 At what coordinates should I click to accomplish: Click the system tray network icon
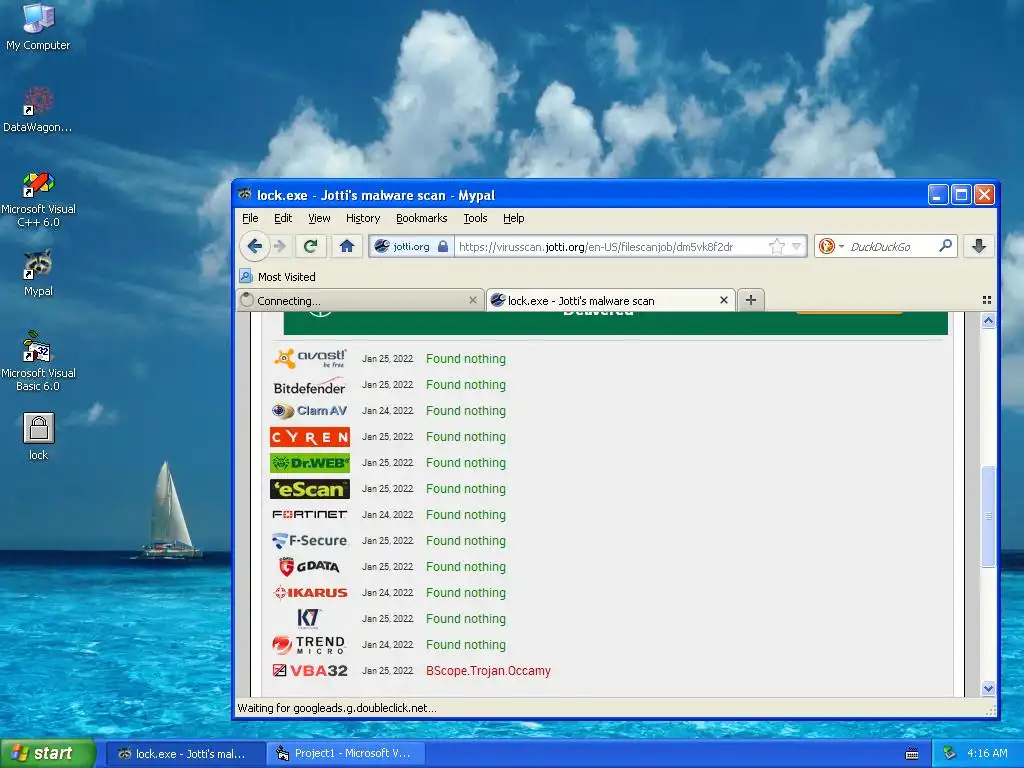click(949, 754)
